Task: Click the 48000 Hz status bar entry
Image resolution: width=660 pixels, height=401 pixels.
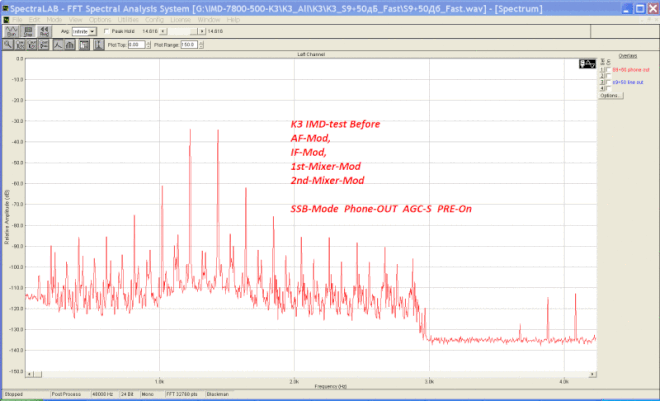Action: [x=105, y=394]
